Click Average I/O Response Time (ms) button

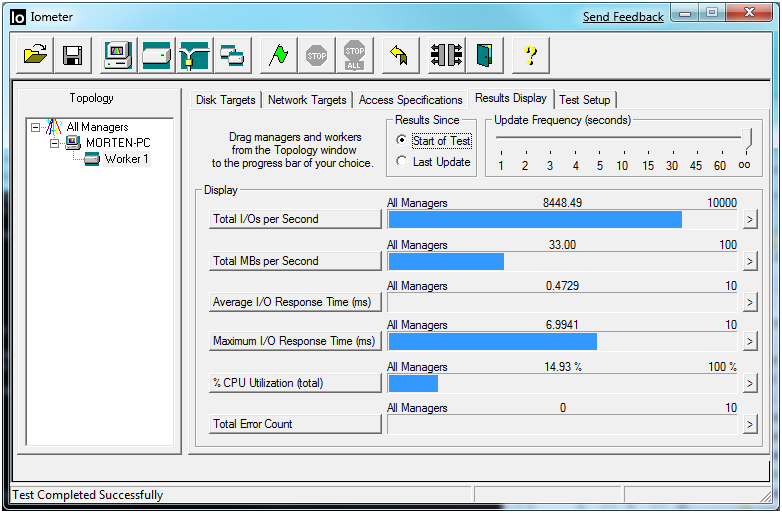pyautogui.click(x=295, y=302)
